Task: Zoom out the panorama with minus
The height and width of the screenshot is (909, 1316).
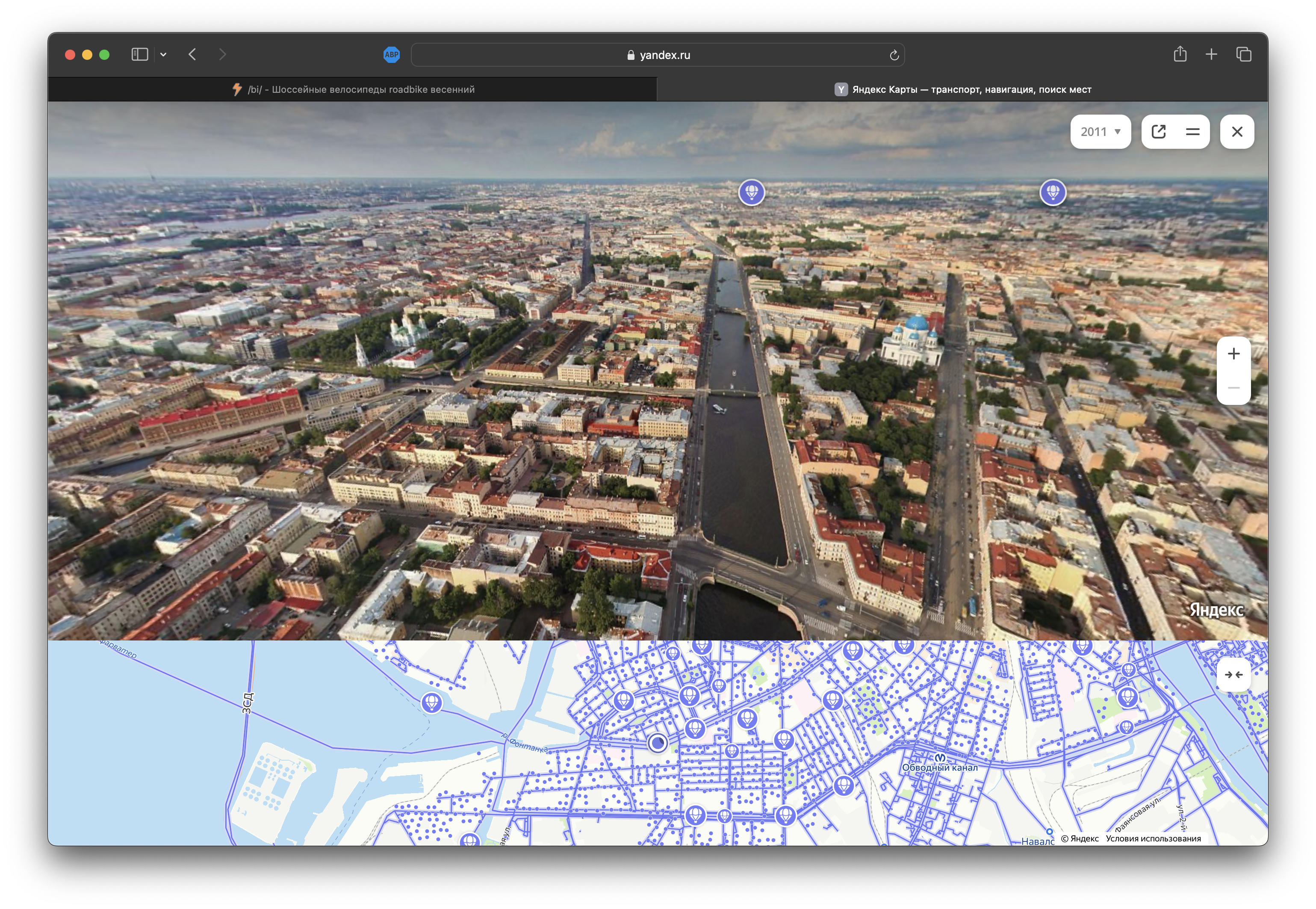Action: click(x=1233, y=388)
